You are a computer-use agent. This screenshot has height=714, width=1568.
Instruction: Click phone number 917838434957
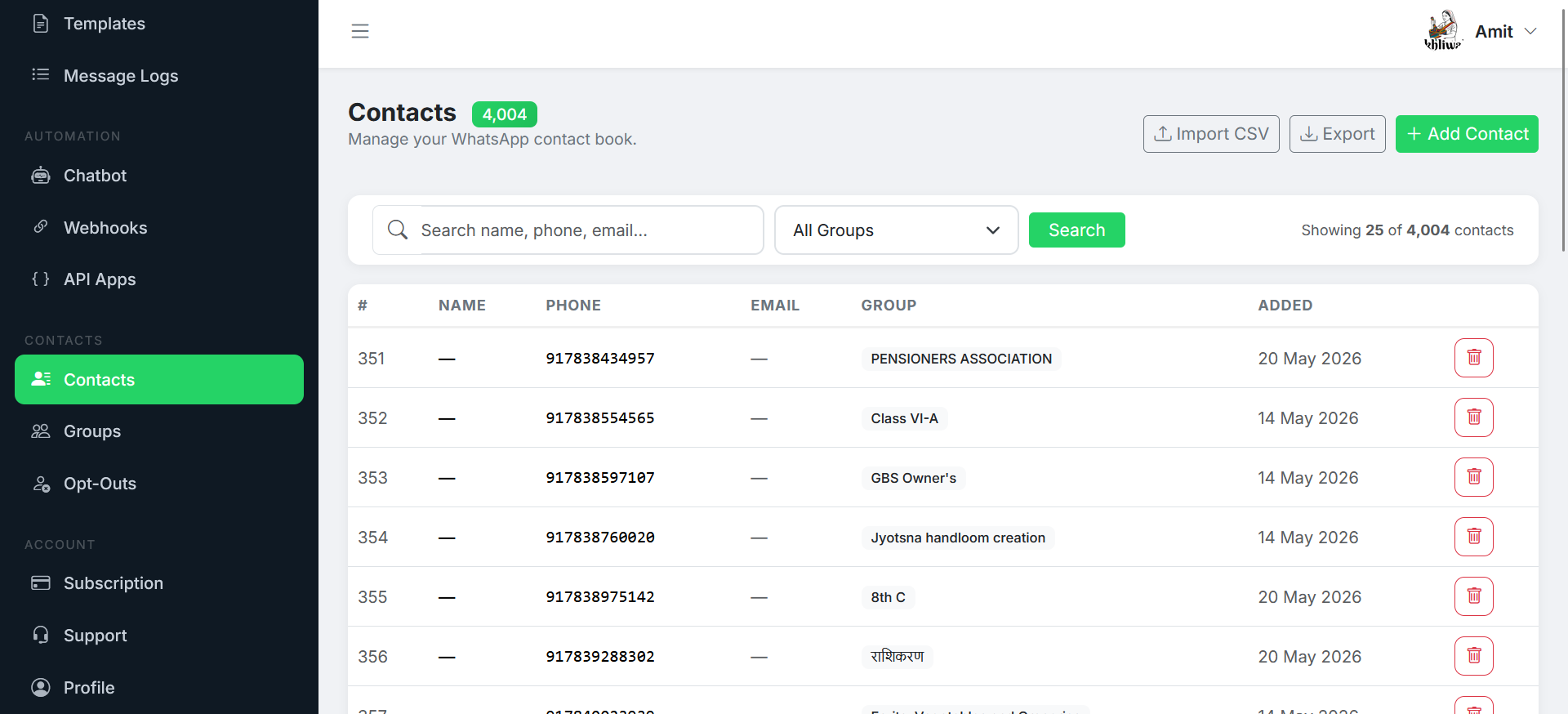point(600,359)
